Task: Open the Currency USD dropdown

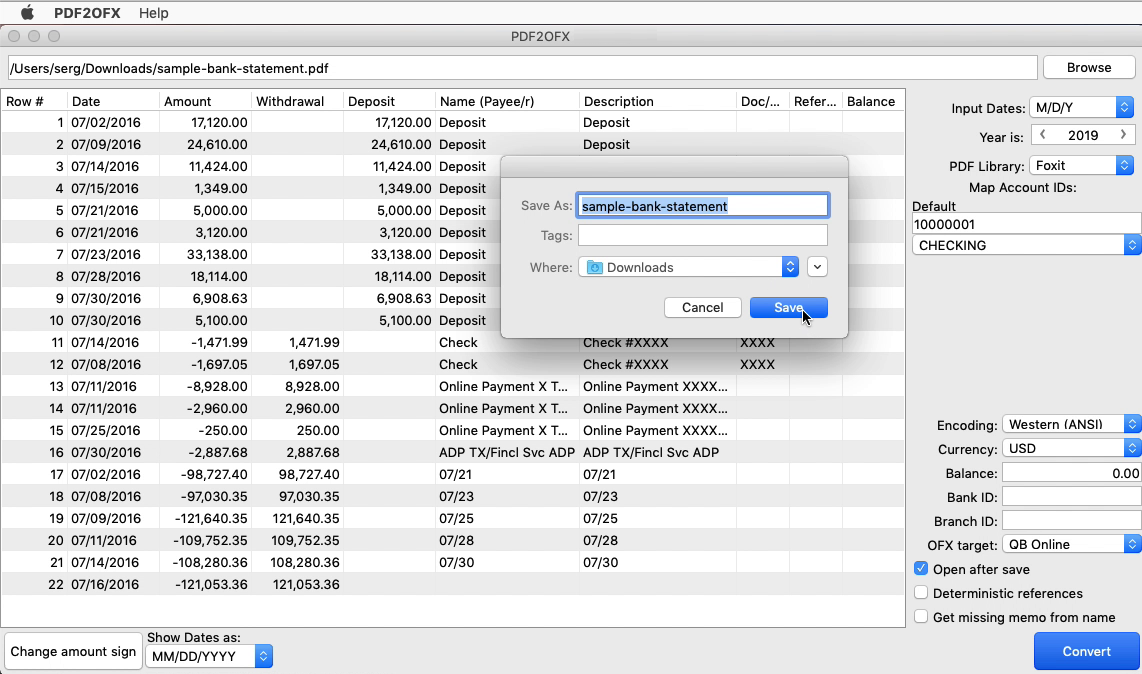Action: [x=1071, y=448]
